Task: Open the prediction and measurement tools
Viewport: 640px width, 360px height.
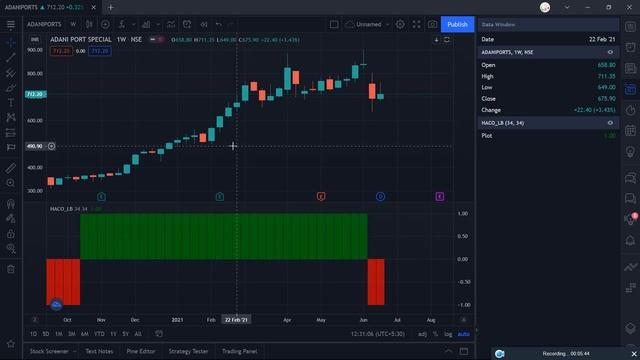Action: (11, 133)
